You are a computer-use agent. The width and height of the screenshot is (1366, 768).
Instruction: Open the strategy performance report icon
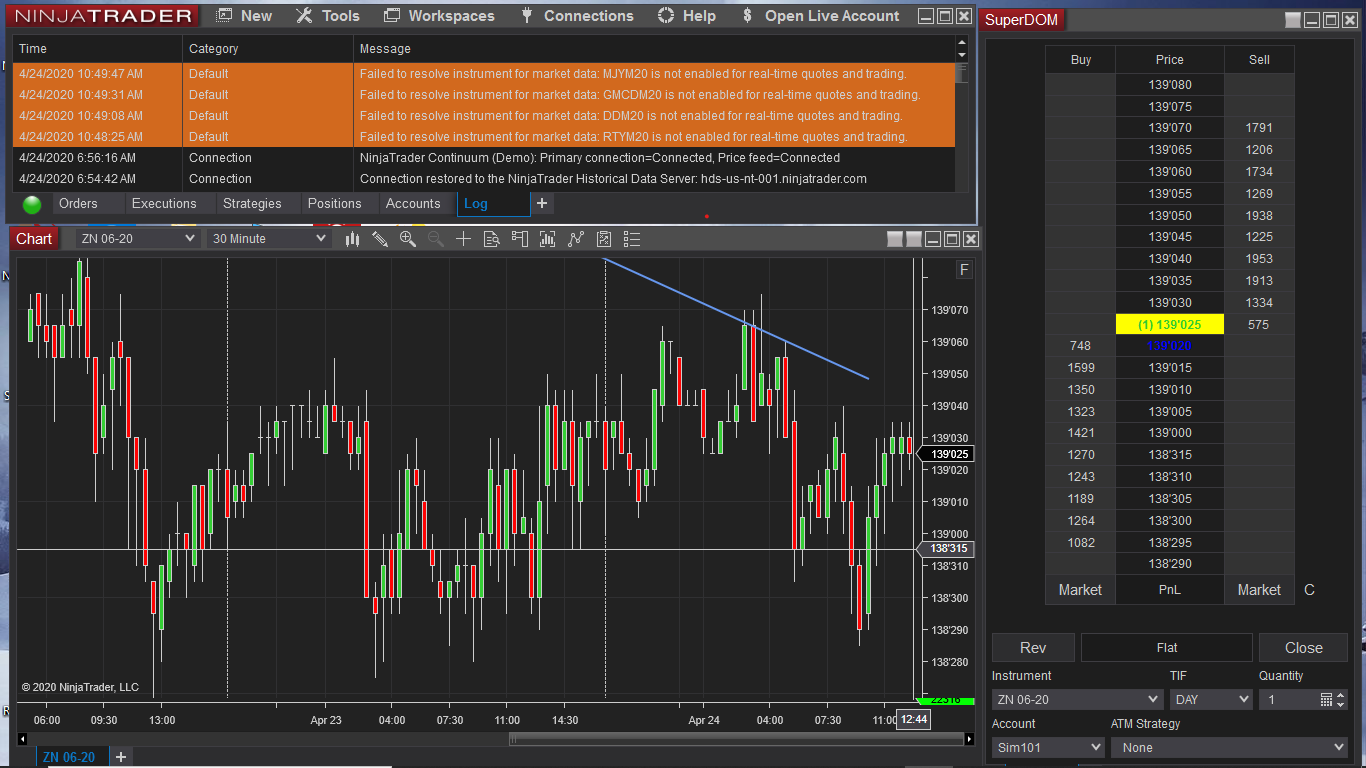click(603, 239)
